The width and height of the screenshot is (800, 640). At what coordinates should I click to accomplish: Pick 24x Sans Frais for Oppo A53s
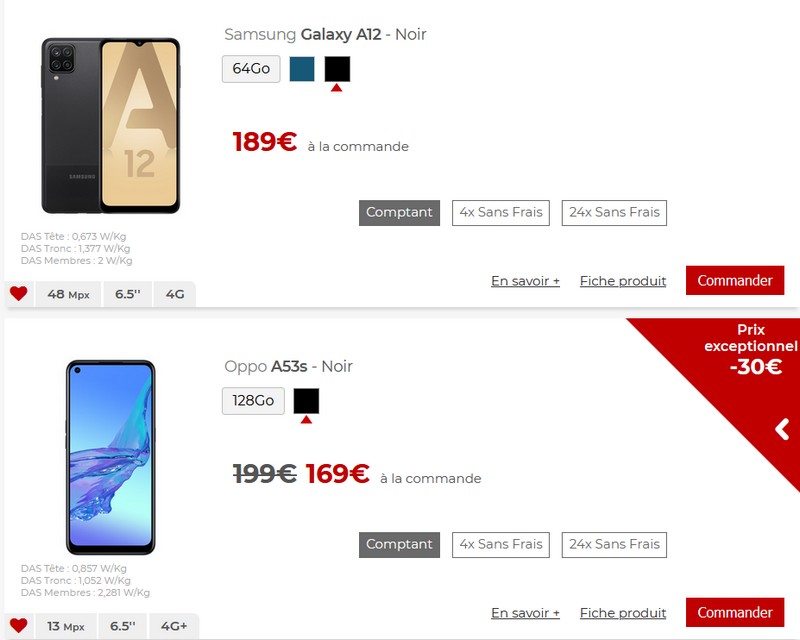tap(614, 545)
